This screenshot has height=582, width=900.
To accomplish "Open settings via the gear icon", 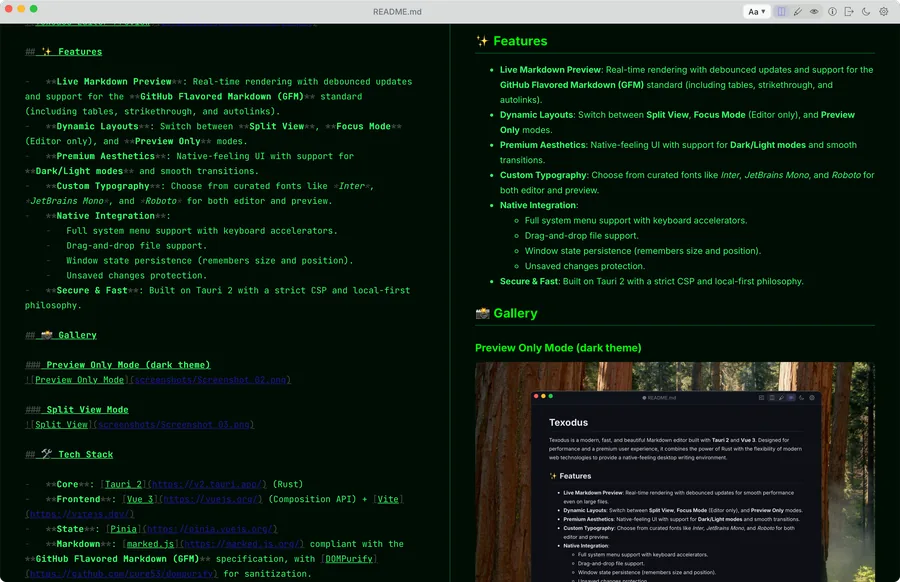I will pos(884,11).
